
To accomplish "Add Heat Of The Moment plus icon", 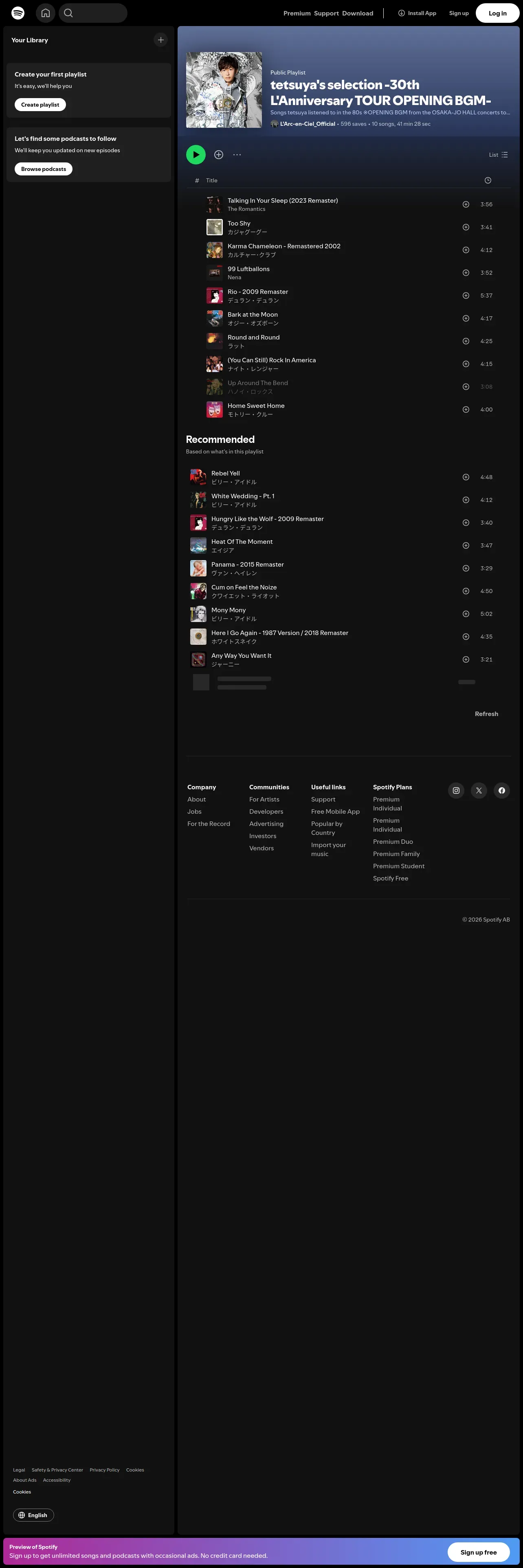I will (x=466, y=545).
